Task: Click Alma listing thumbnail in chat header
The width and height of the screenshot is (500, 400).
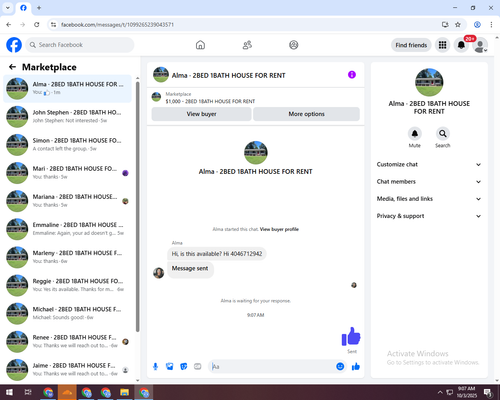Action: (x=161, y=75)
